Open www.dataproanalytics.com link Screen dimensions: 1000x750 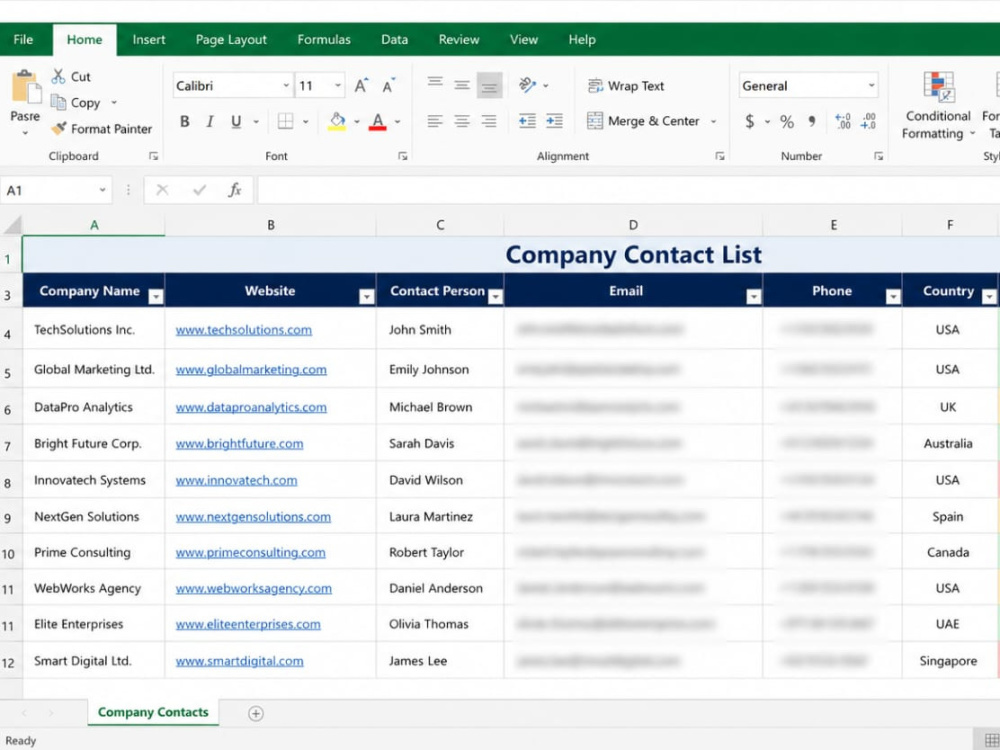click(251, 408)
